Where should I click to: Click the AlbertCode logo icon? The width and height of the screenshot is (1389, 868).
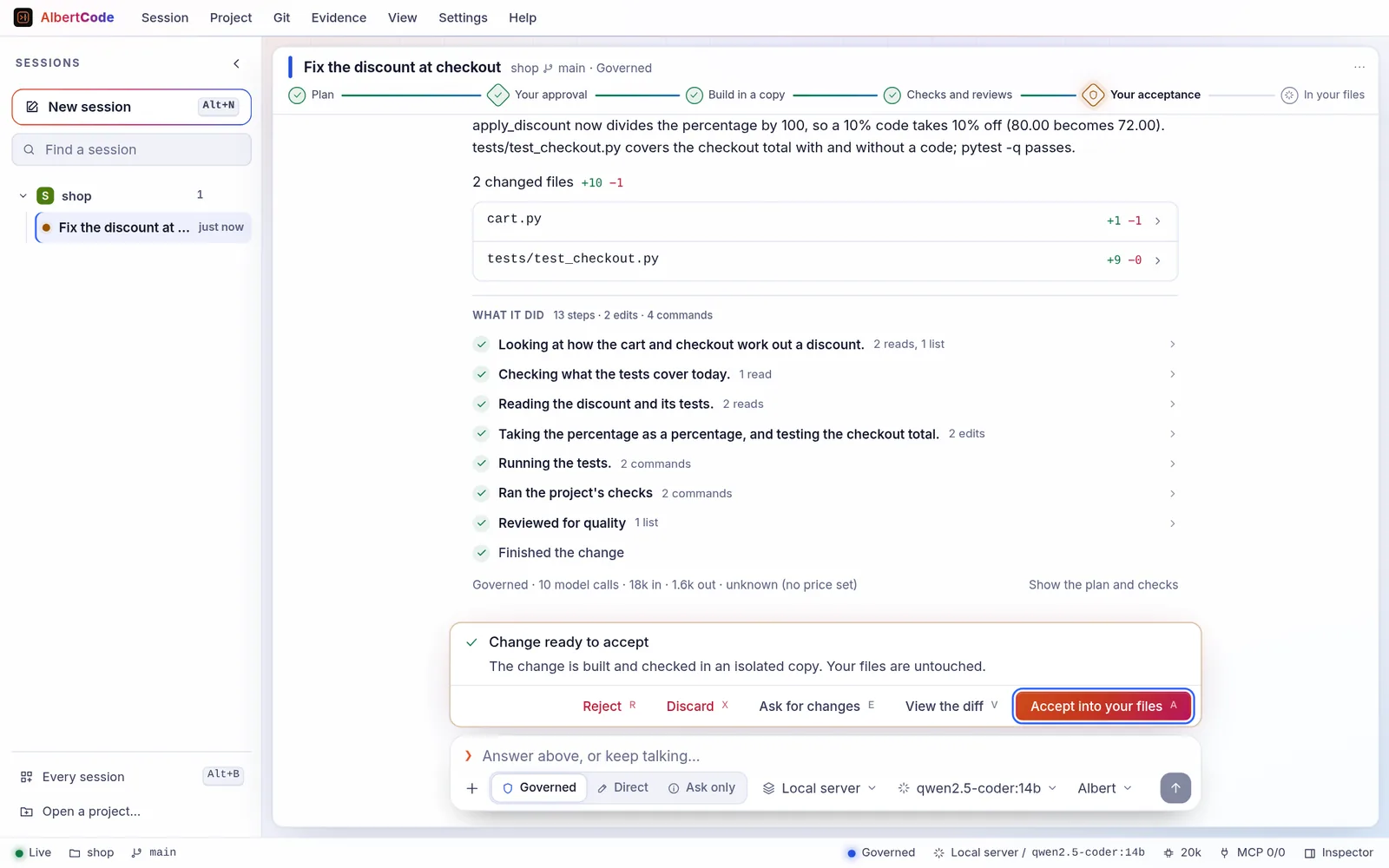23,17
